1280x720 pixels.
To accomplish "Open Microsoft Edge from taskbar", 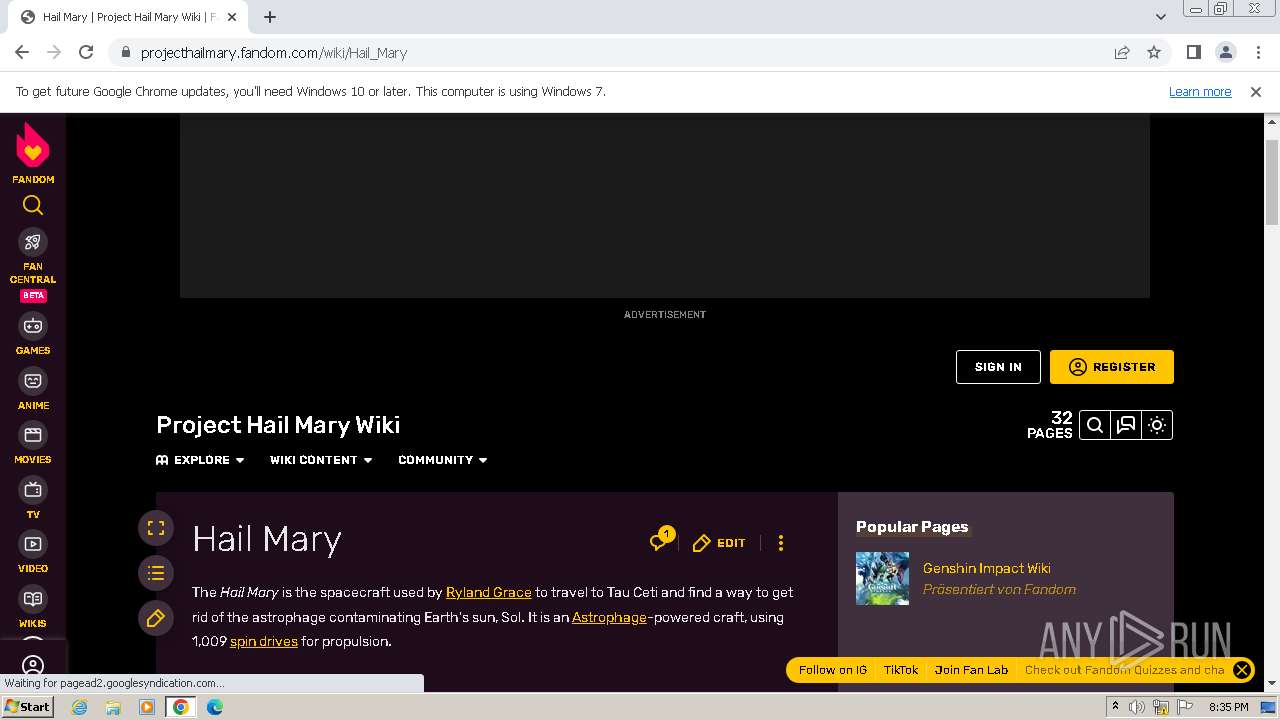I will pyautogui.click(x=214, y=707).
